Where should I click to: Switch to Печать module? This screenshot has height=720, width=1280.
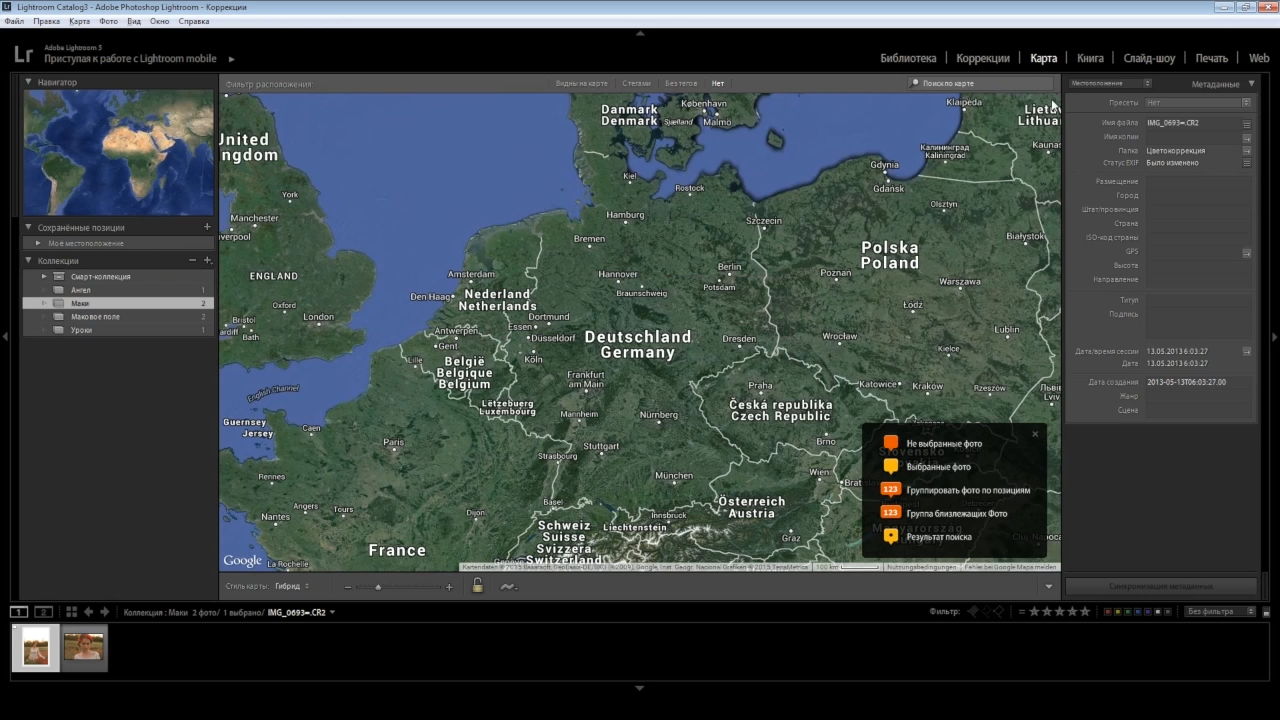1211,58
